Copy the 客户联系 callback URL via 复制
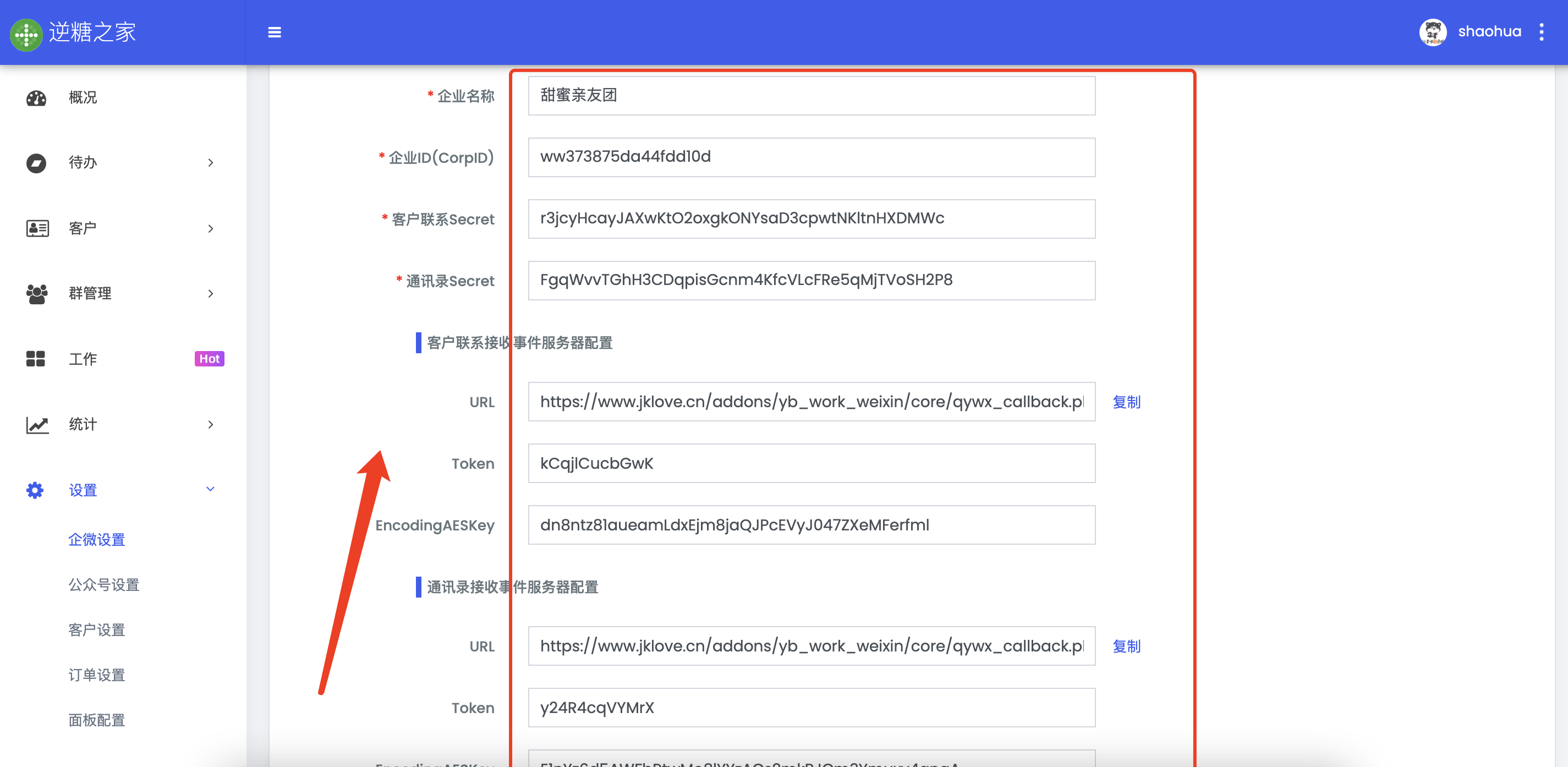The image size is (1568, 767). 1127,402
